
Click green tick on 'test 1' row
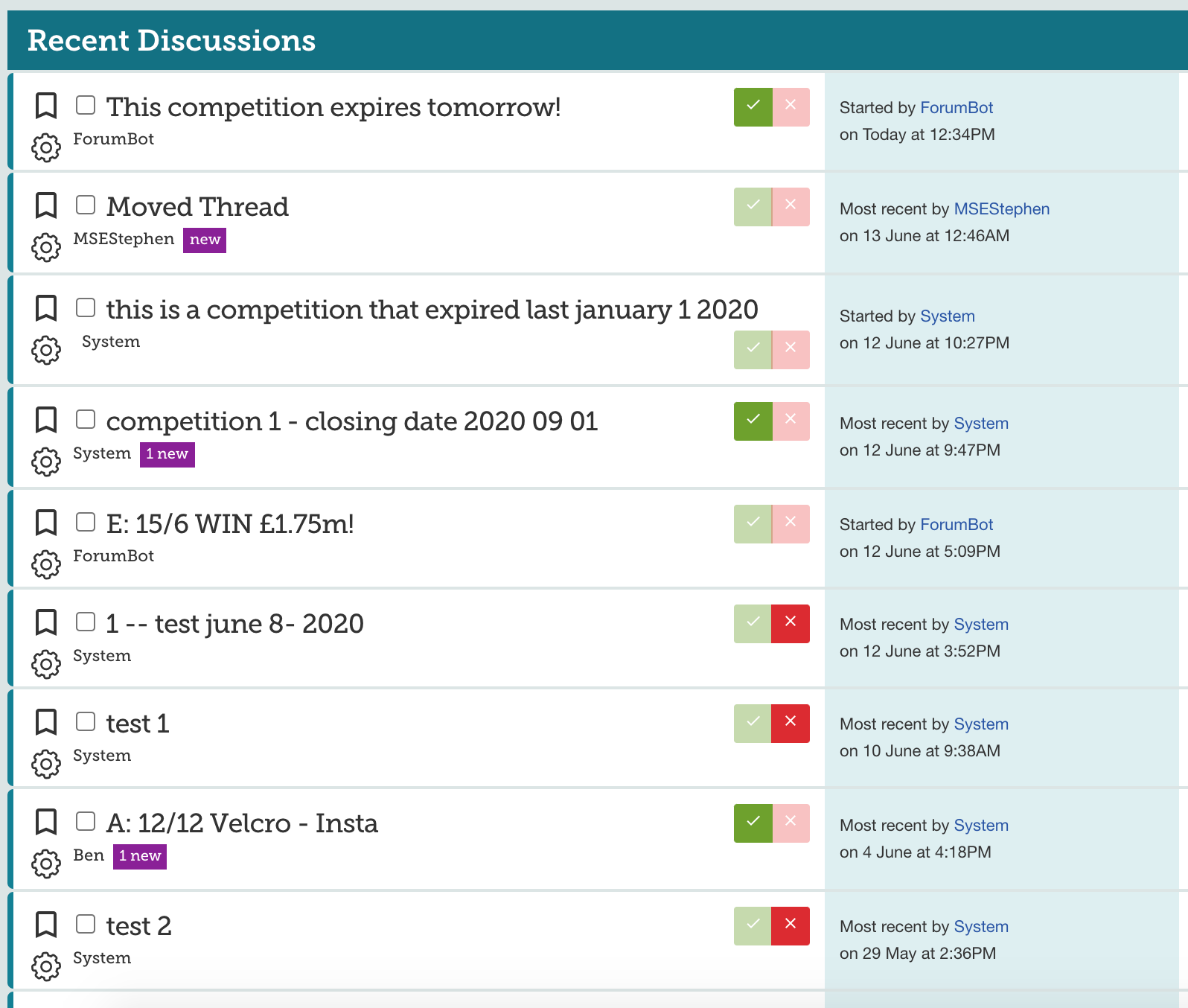click(753, 724)
